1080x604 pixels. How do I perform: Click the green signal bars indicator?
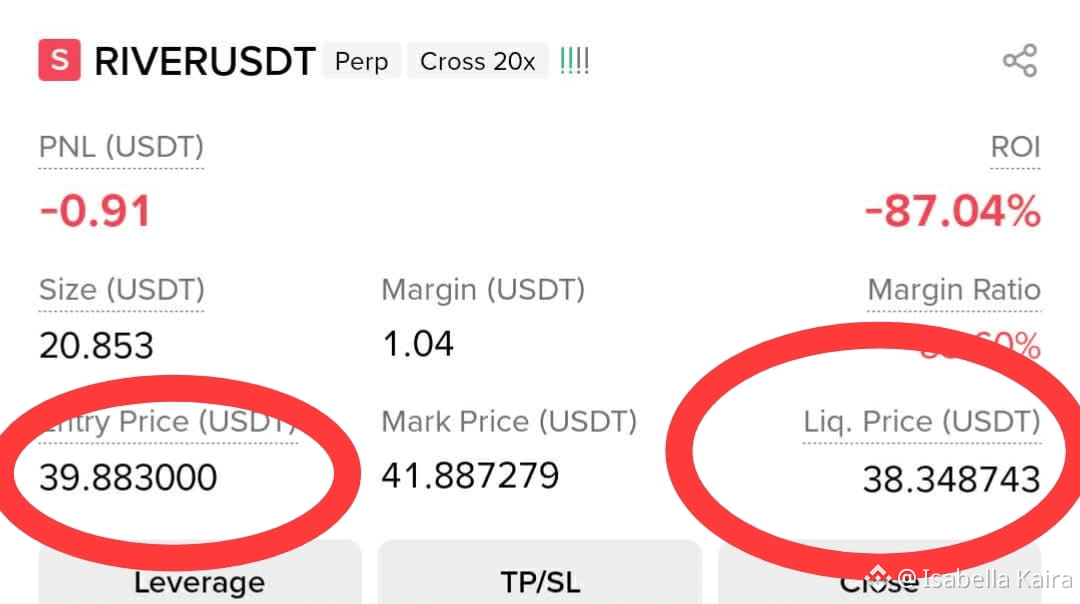(574, 61)
